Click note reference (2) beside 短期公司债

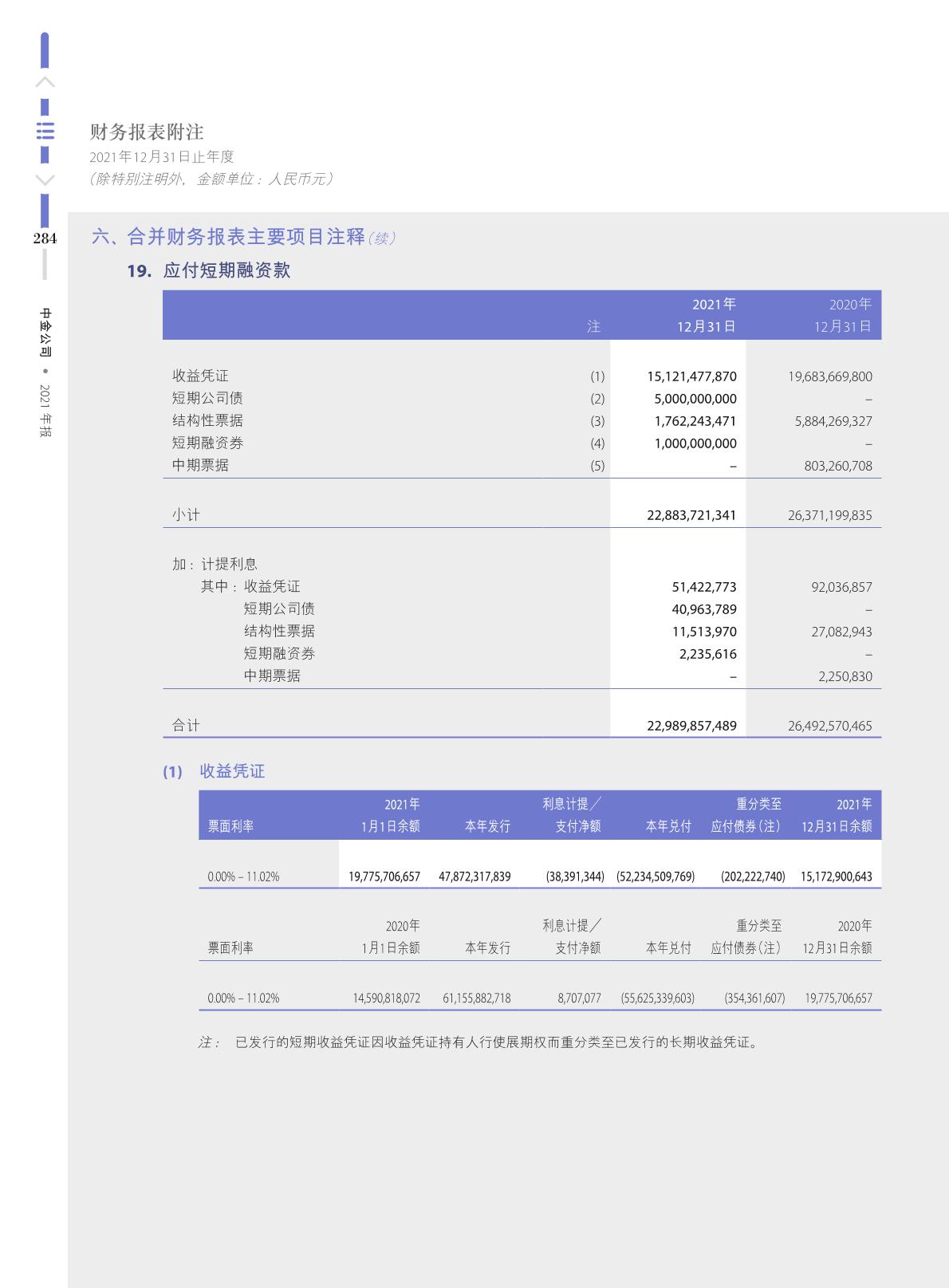coord(597,399)
